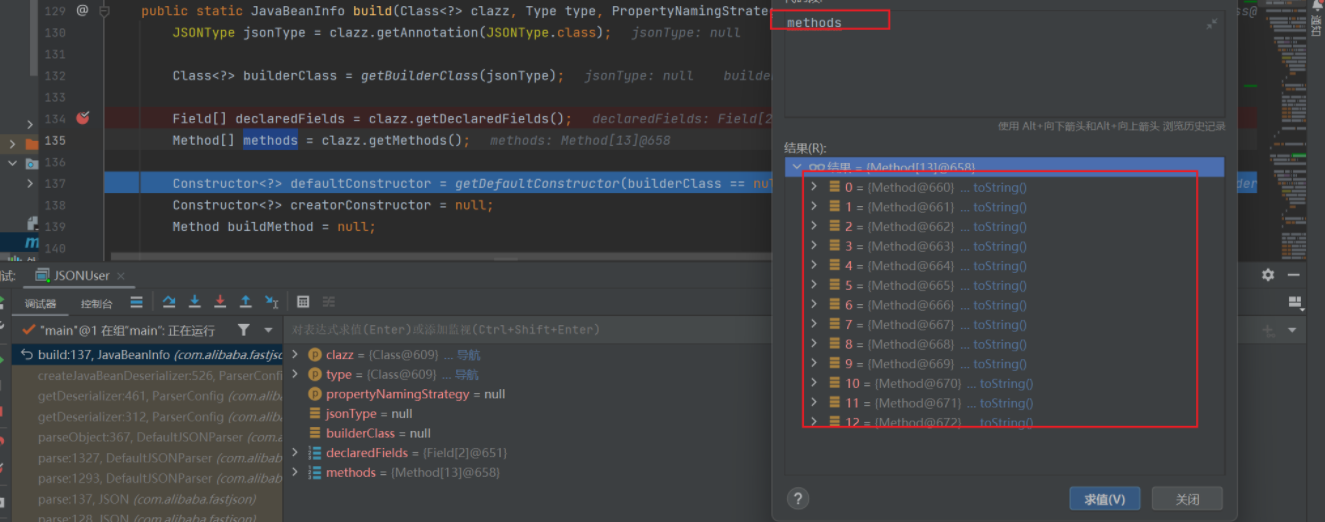The image size is (1325, 522).
Task: Click the layout restore icon in debug panel
Action: pos(1296,302)
